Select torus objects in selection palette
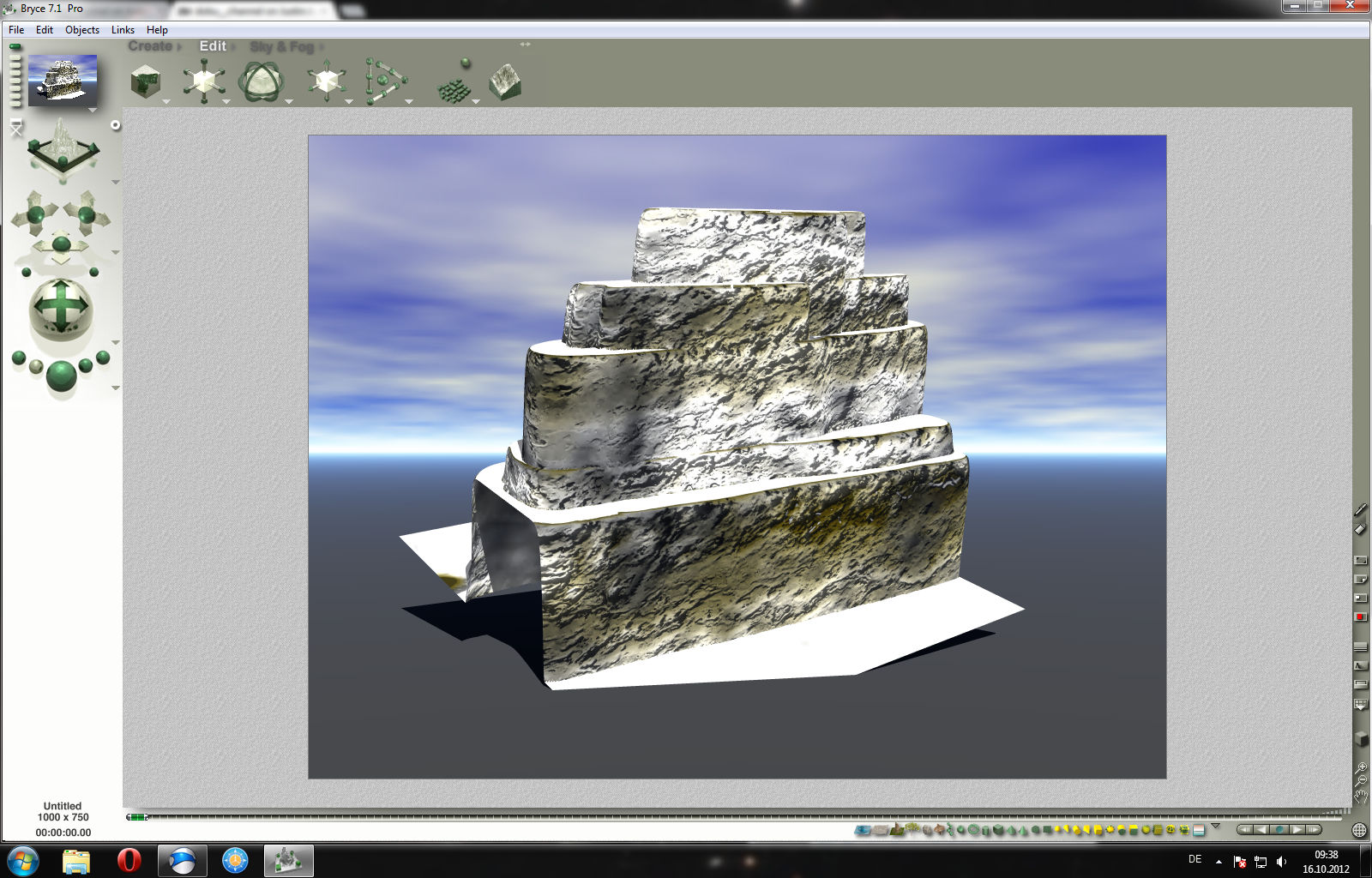1372x878 pixels. tap(974, 830)
